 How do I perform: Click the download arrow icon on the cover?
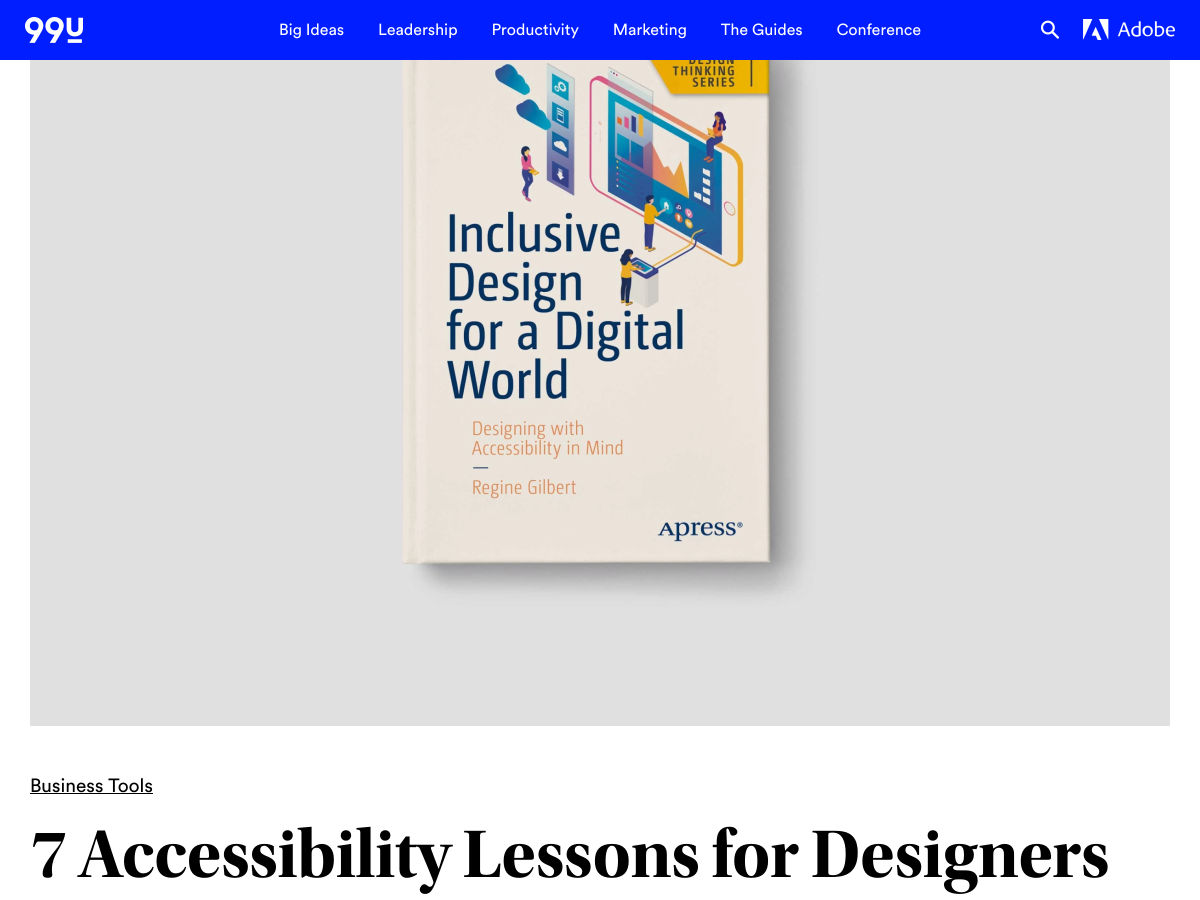(x=560, y=174)
